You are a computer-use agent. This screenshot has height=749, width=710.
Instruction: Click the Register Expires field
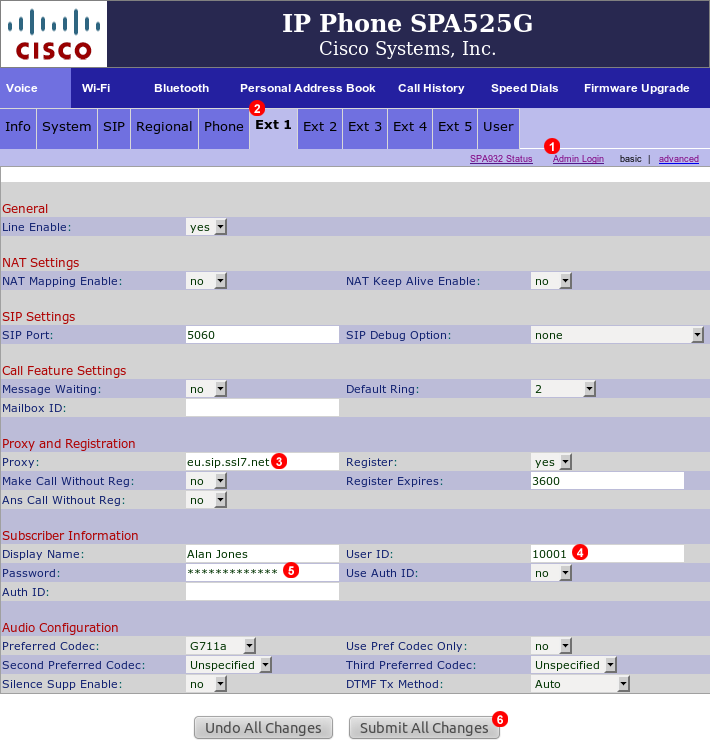(607, 481)
